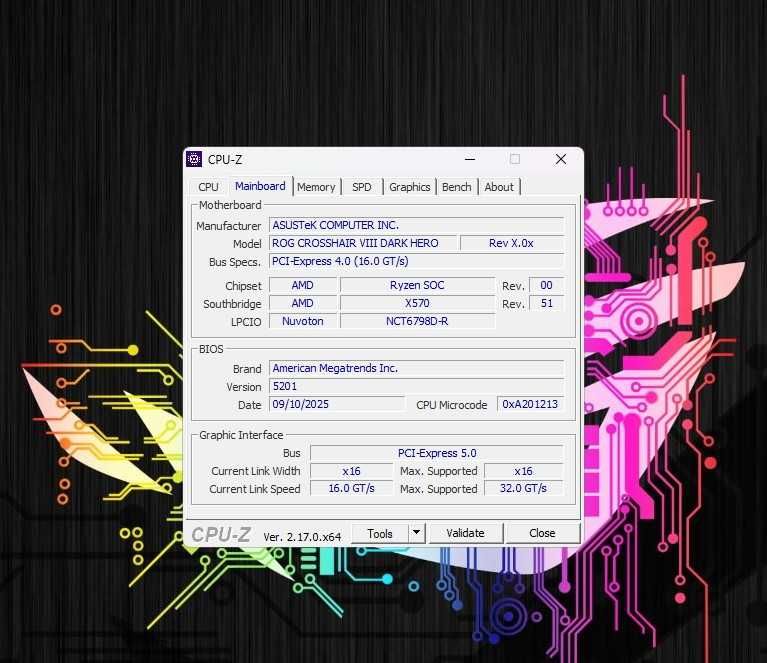
Task: Select the ROG CROSSHAIR VIII DARK HERO model field
Action: coord(363,243)
